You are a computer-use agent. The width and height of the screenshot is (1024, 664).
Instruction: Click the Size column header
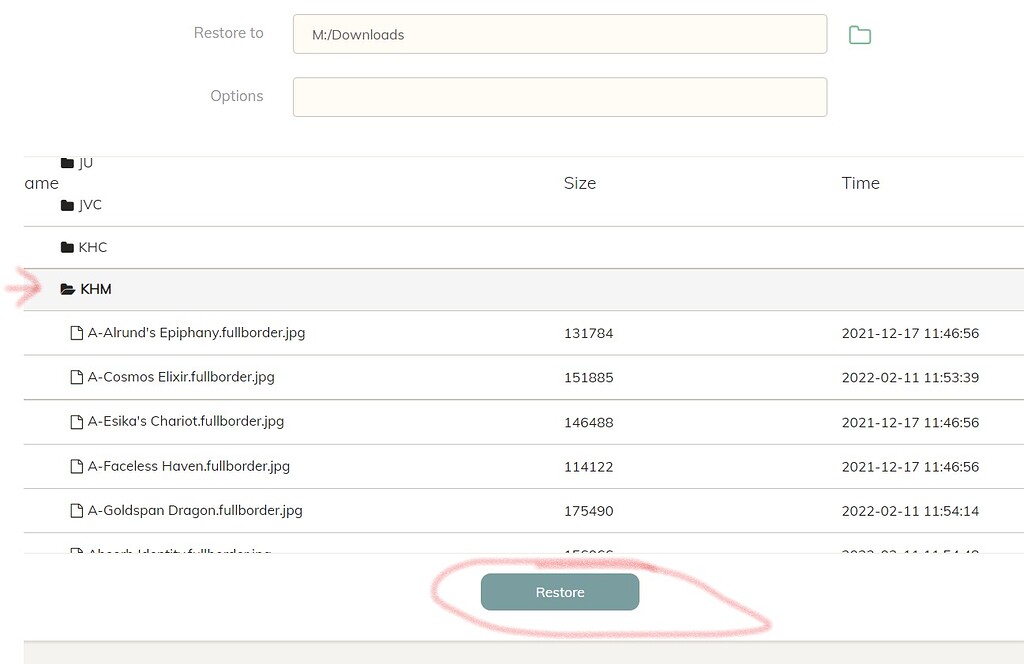click(x=579, y=183)
